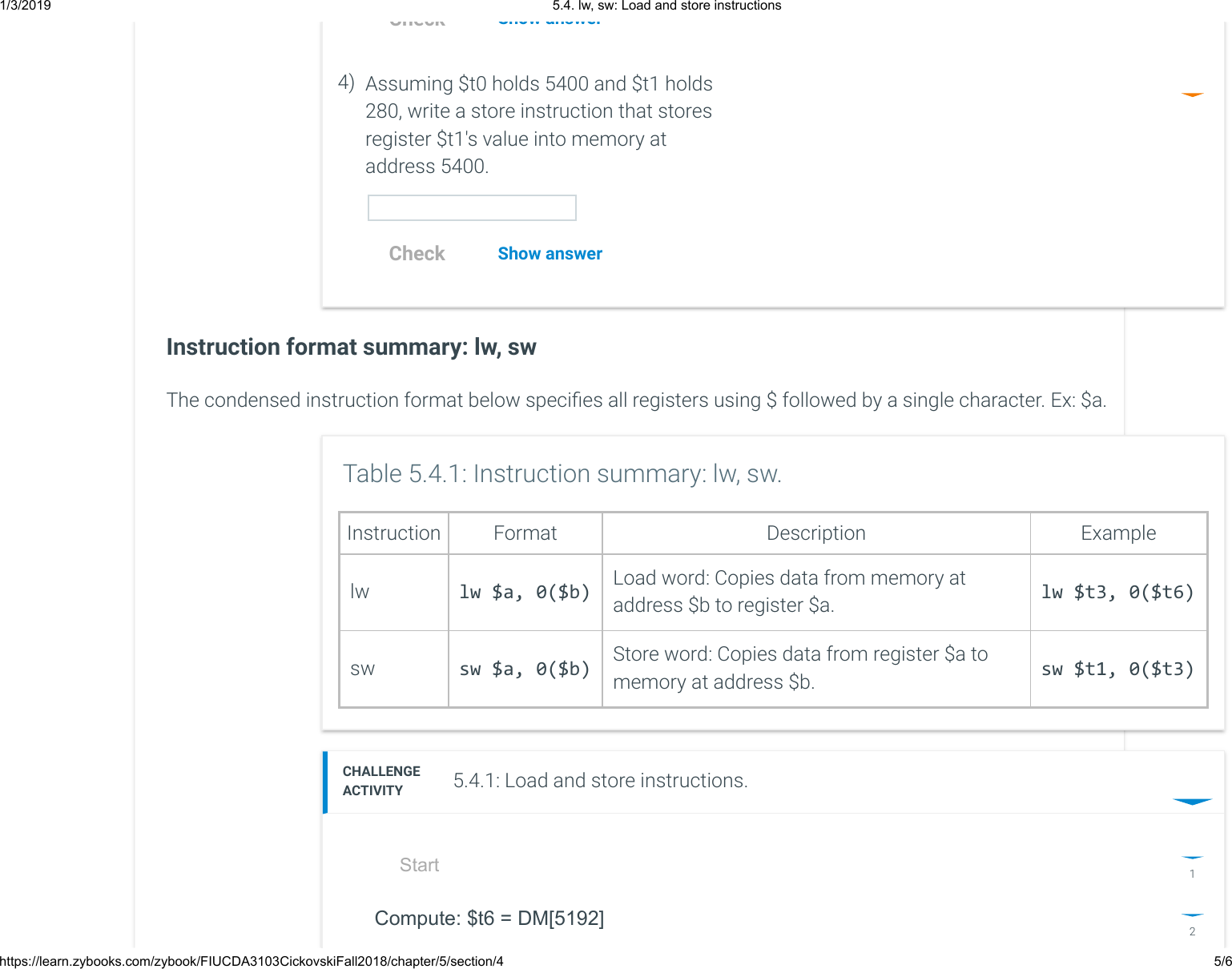The width and height of the screenshot is (1232, 969).
Task: Click the CHALLENGE ACTIVITY label
Action: (x=381, y=781)
